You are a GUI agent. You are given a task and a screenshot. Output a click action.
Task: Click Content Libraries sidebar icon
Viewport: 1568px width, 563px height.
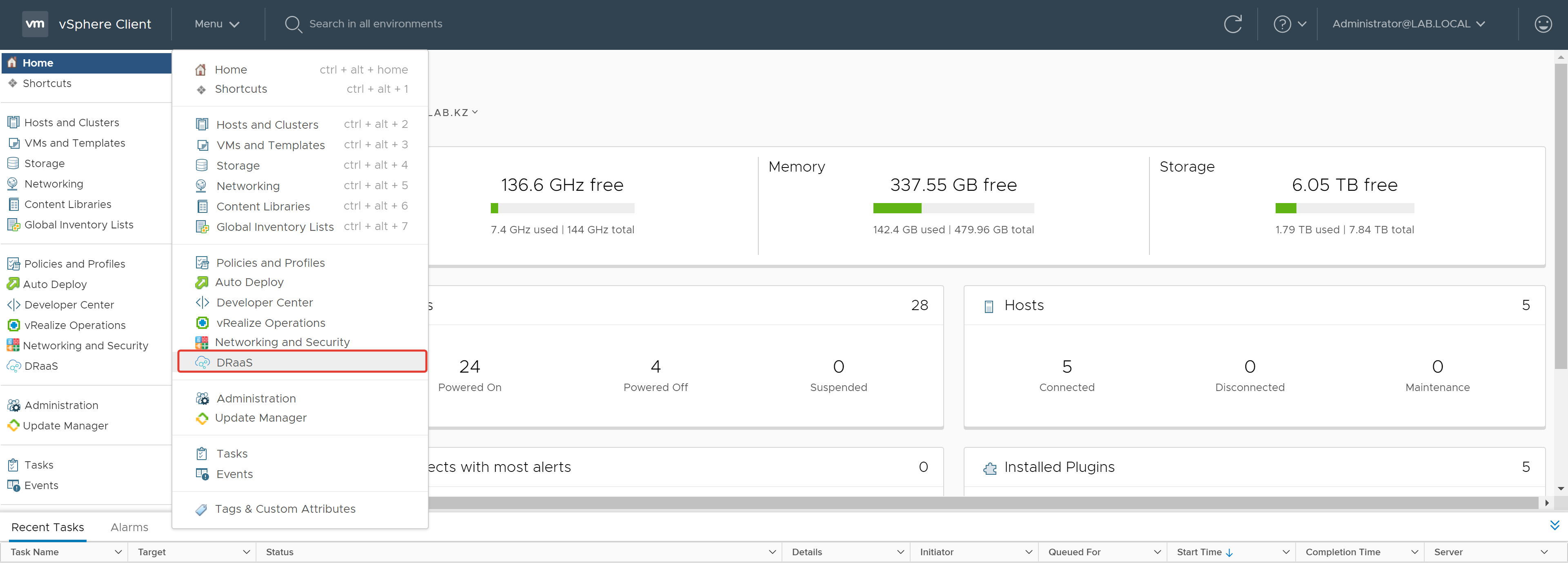pyautogui.click(x=13, y=204)
